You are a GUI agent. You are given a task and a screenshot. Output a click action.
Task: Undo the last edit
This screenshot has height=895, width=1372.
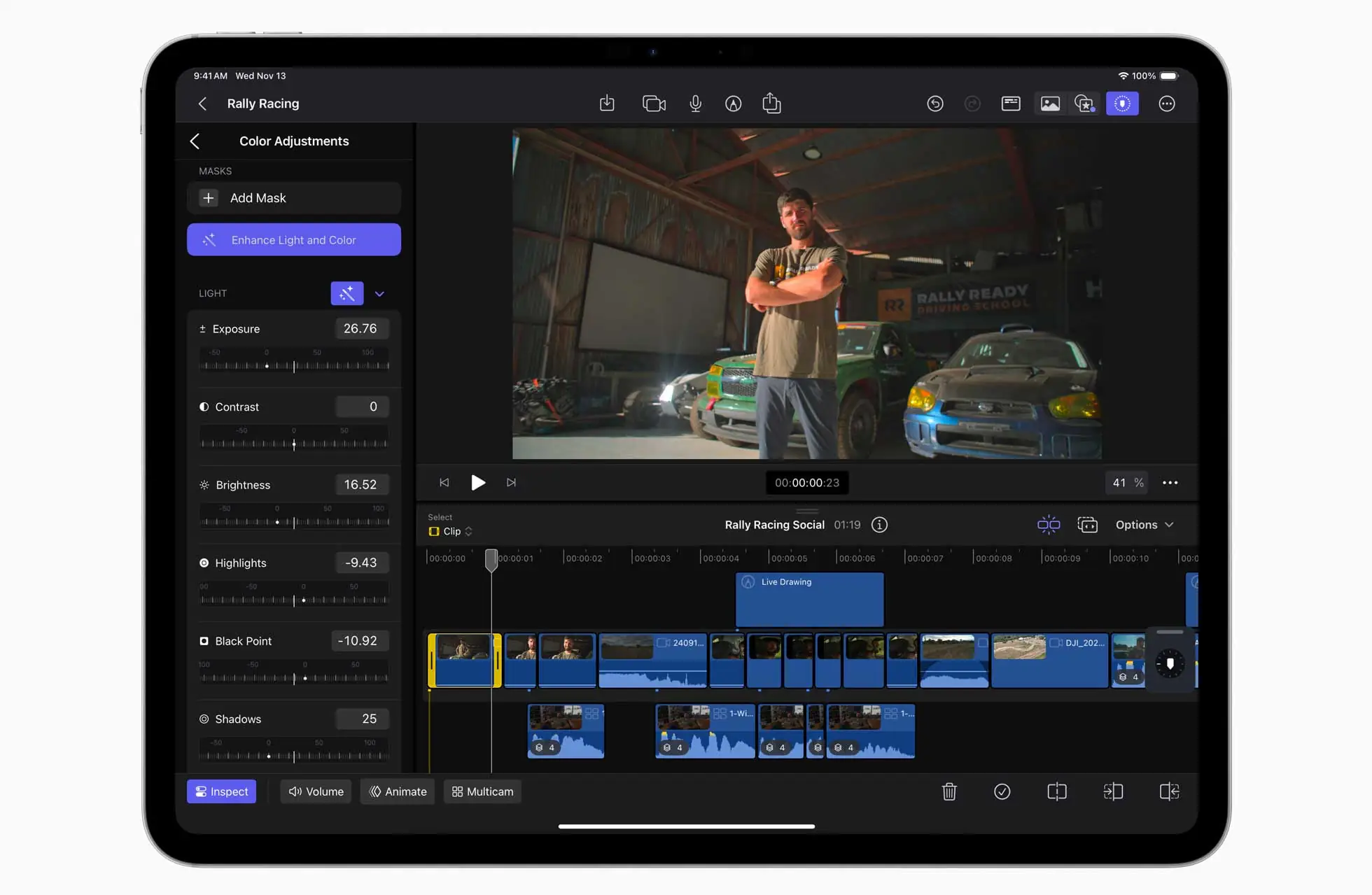click(936, 103)
